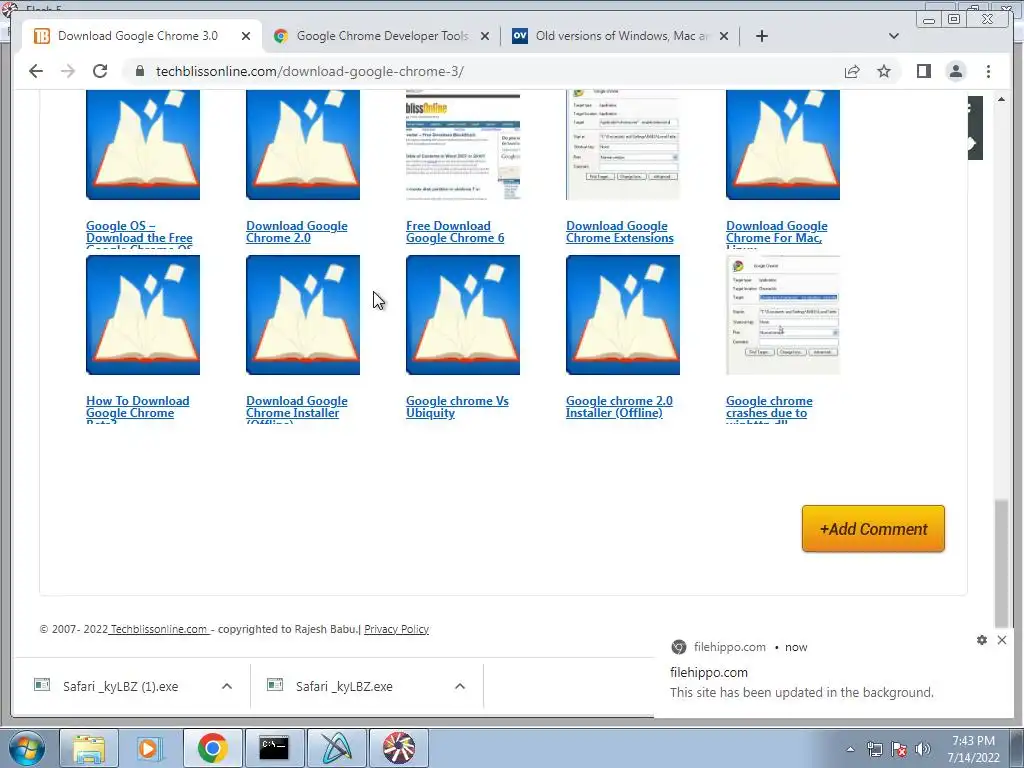Open the volume speaker tray icon
The width and height of the screenshot is (1024, 768).
click(923, 749)
